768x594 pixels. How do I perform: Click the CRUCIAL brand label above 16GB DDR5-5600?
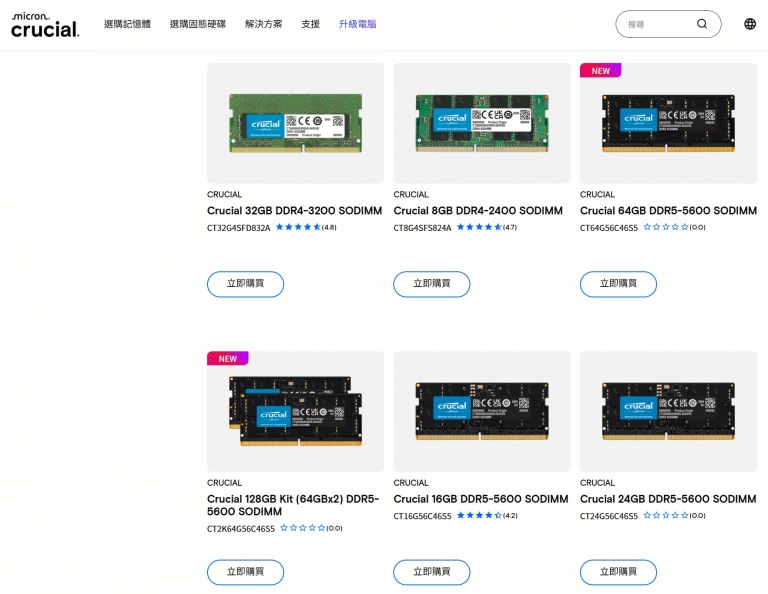click(411, 483)
